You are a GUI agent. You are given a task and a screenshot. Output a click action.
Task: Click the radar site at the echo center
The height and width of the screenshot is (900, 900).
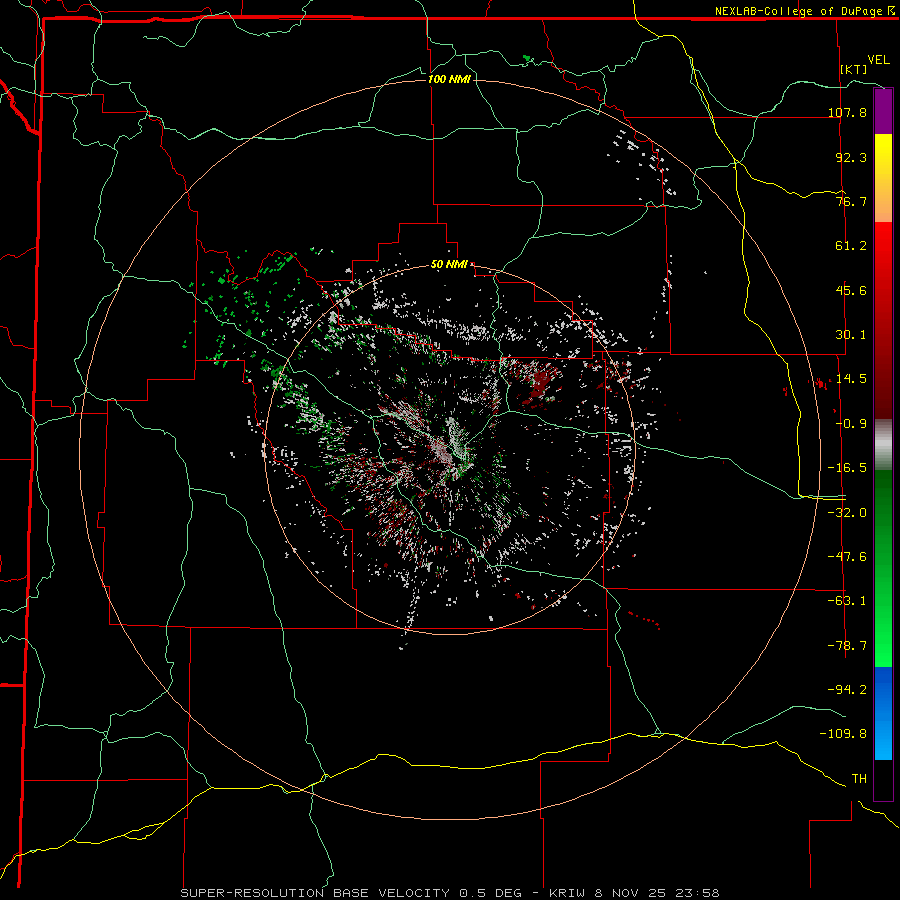coord(451,449)
